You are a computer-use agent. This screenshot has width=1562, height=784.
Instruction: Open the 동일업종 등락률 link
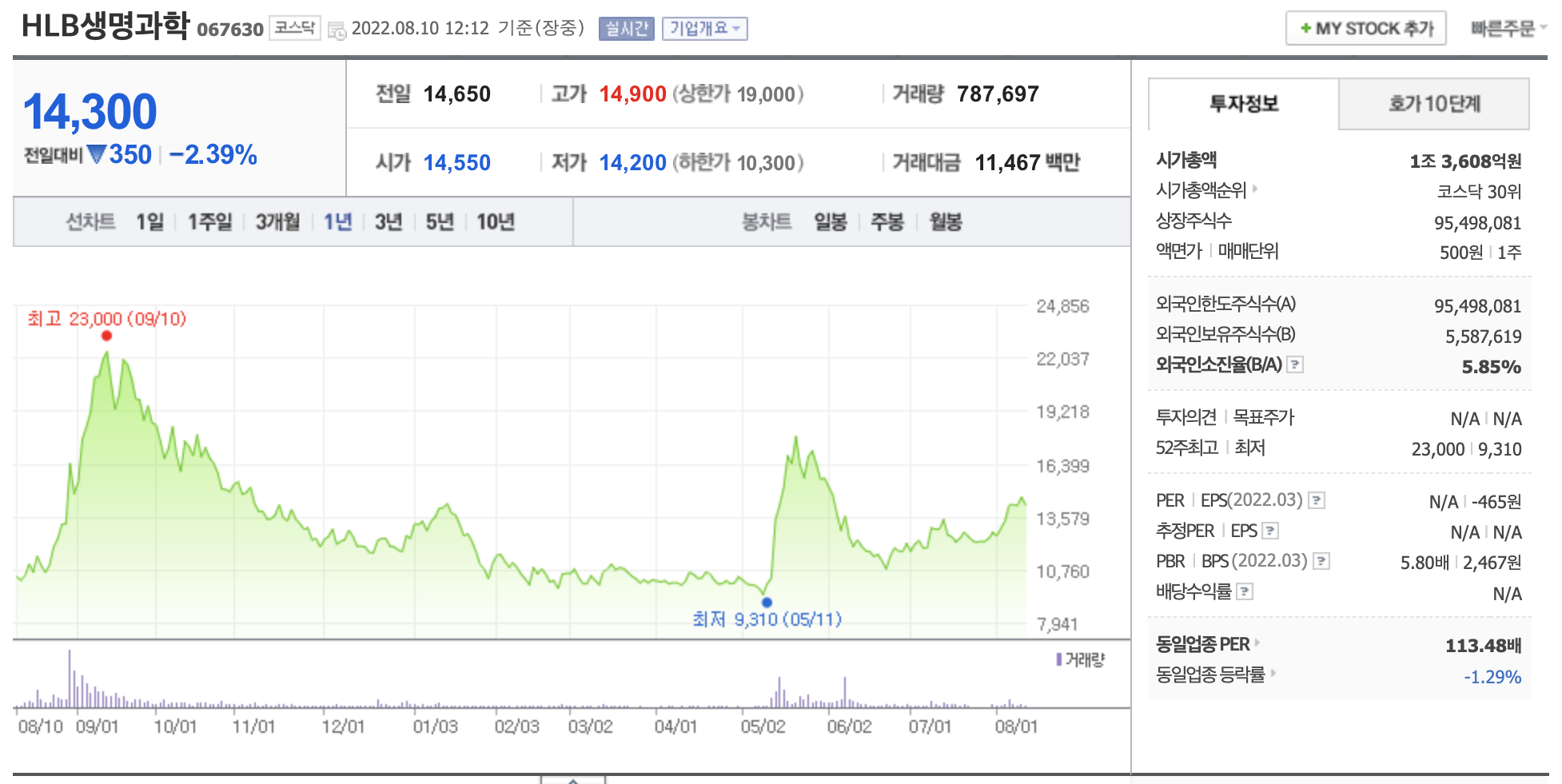click(1210, 675)
